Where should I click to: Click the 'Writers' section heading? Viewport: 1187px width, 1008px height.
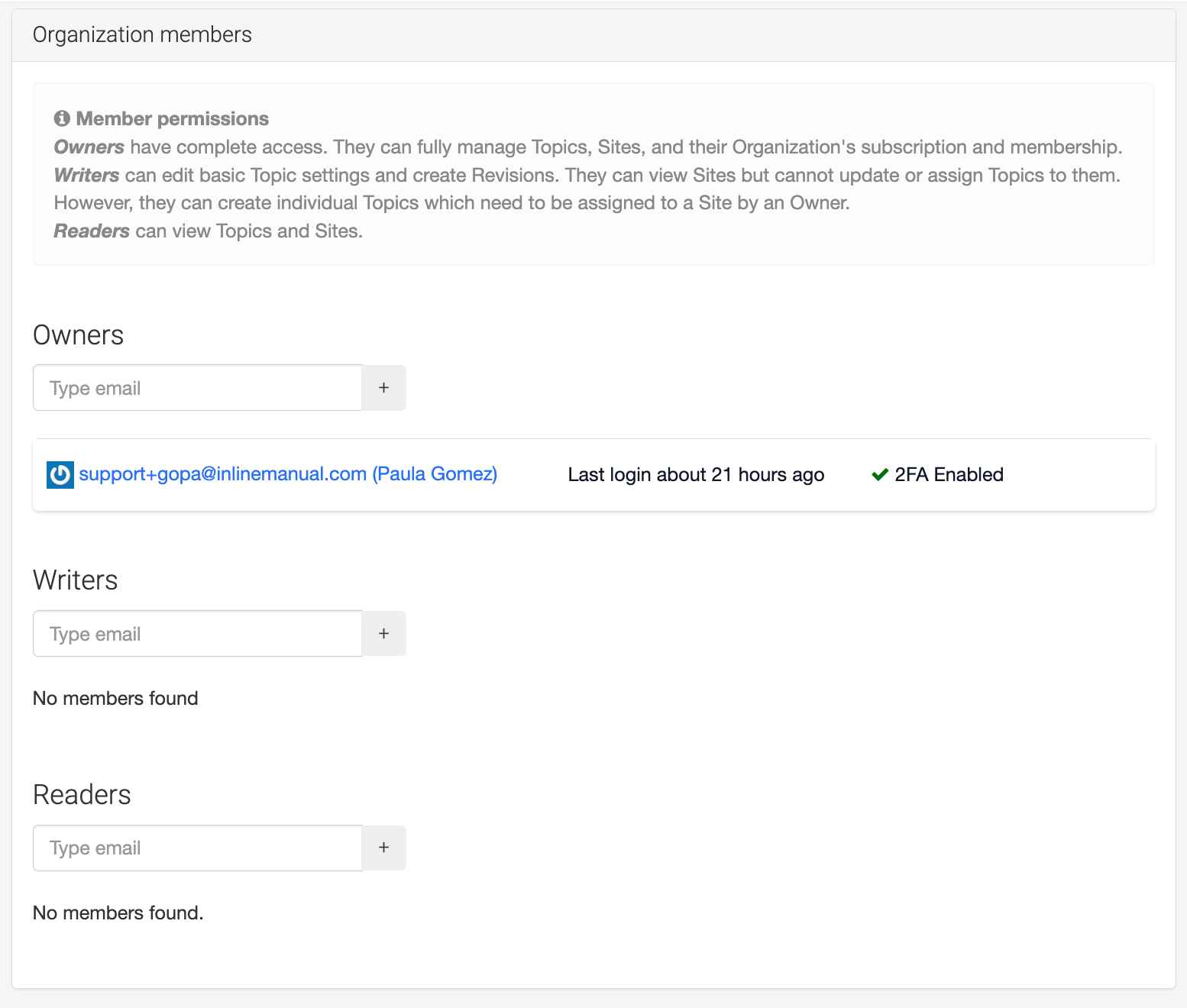[75, 580]
